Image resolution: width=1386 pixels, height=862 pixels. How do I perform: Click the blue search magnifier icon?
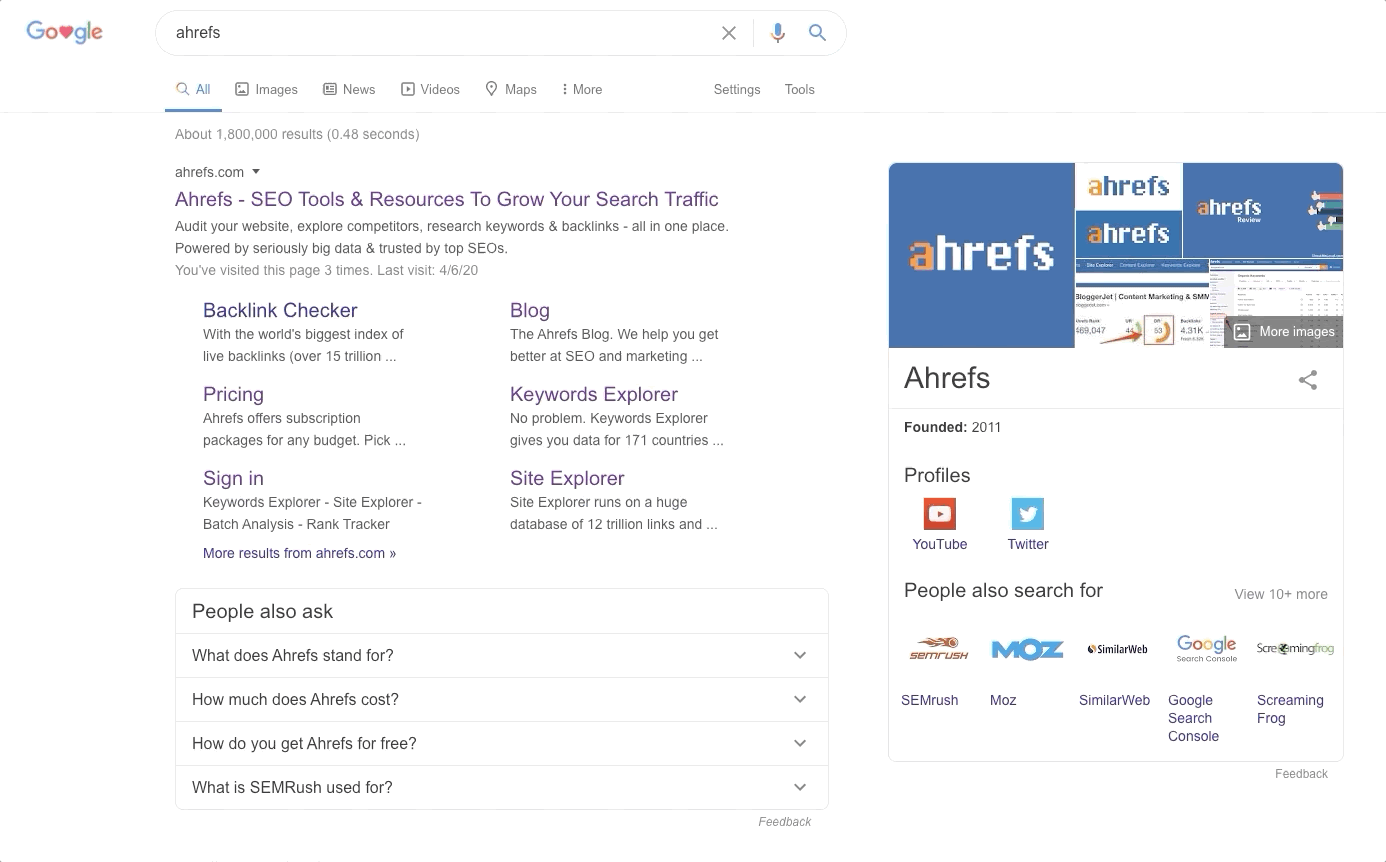point(817,33)
